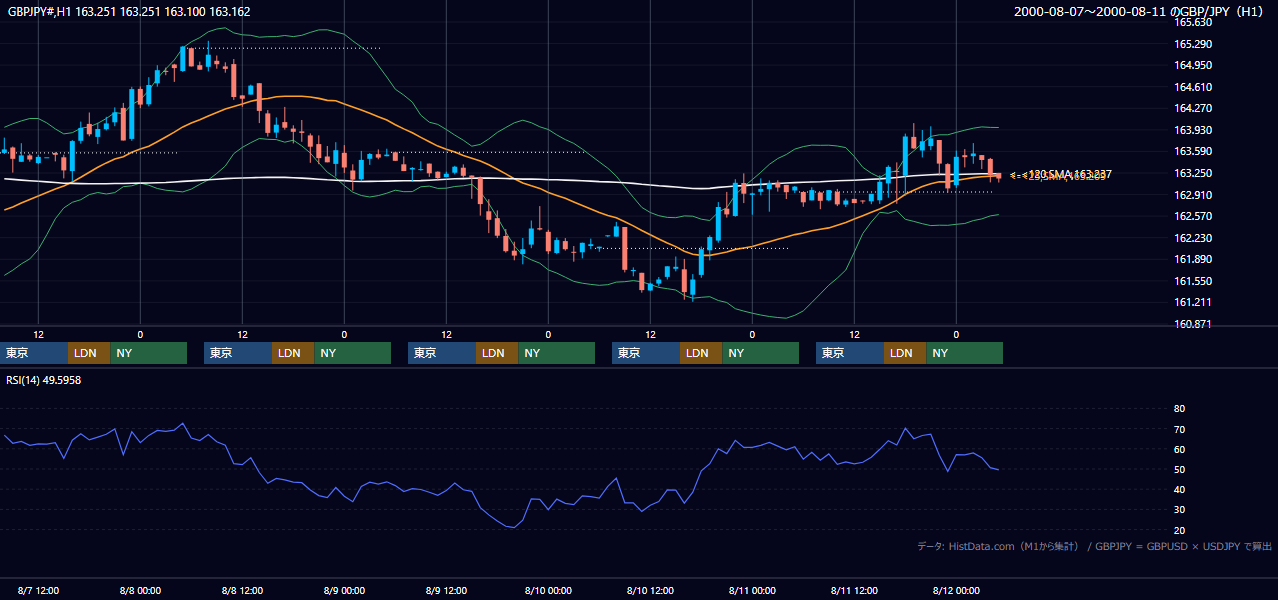Click the RSI 80 level label
Image resolution: width=1278 pixels, height=600 pixels.
1179,409
